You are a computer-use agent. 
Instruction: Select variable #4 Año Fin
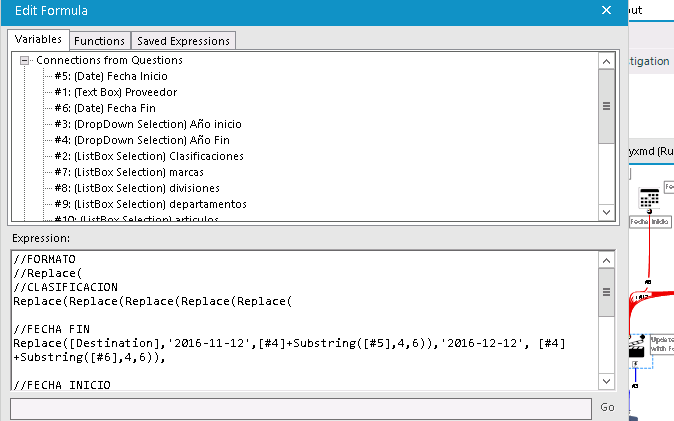[x=142, y=140]
